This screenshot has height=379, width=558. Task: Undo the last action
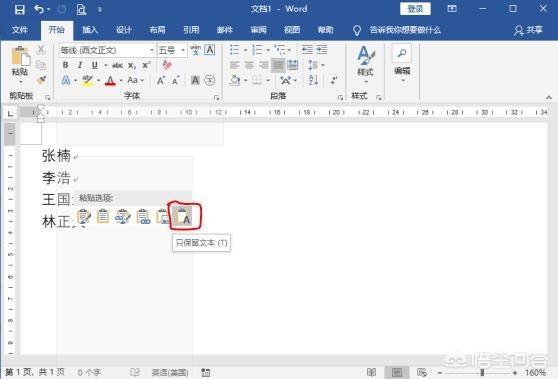[39, 9]
